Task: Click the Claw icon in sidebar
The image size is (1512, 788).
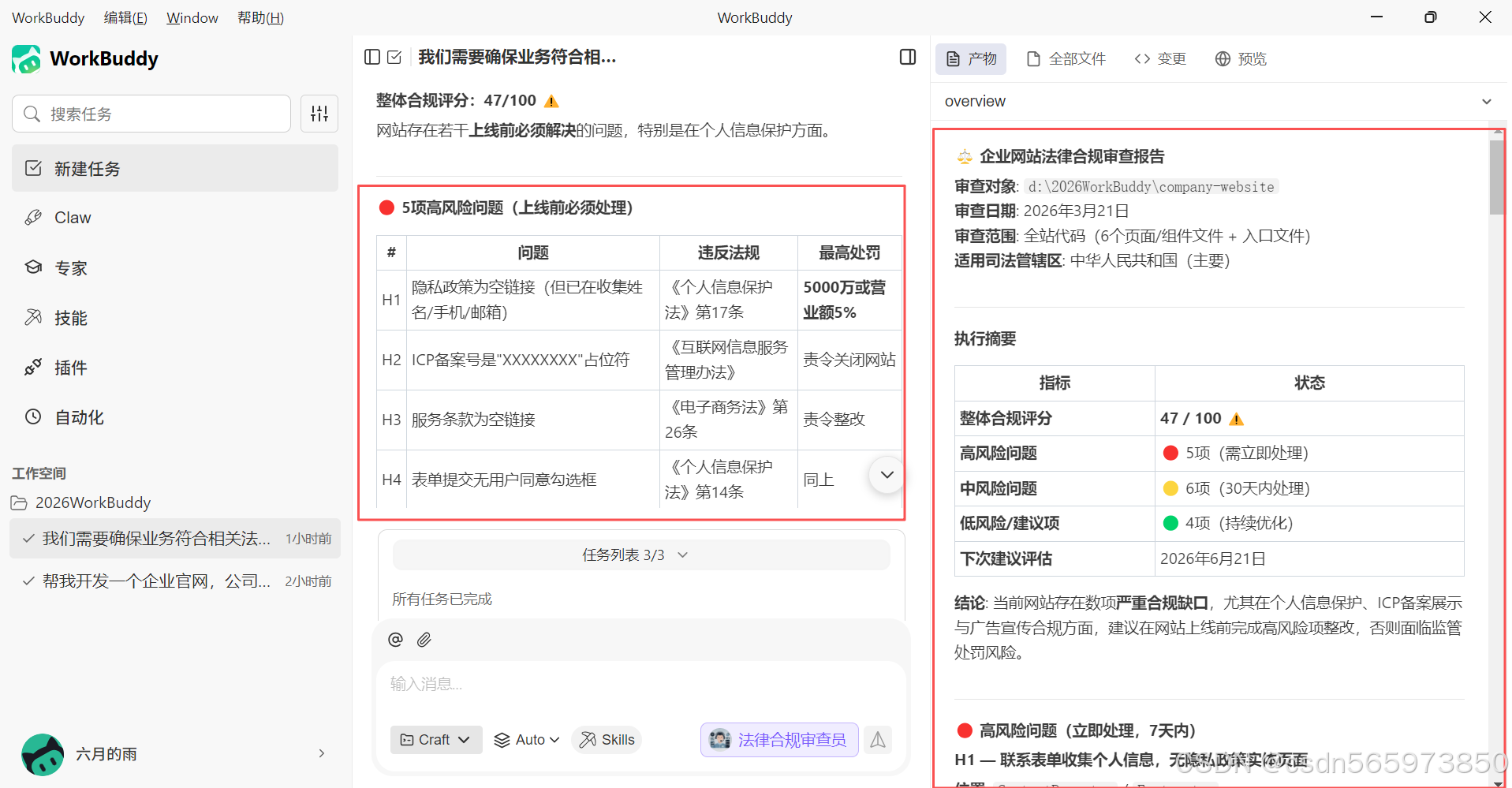Action: pyautogui.click(x=33, y=218)
